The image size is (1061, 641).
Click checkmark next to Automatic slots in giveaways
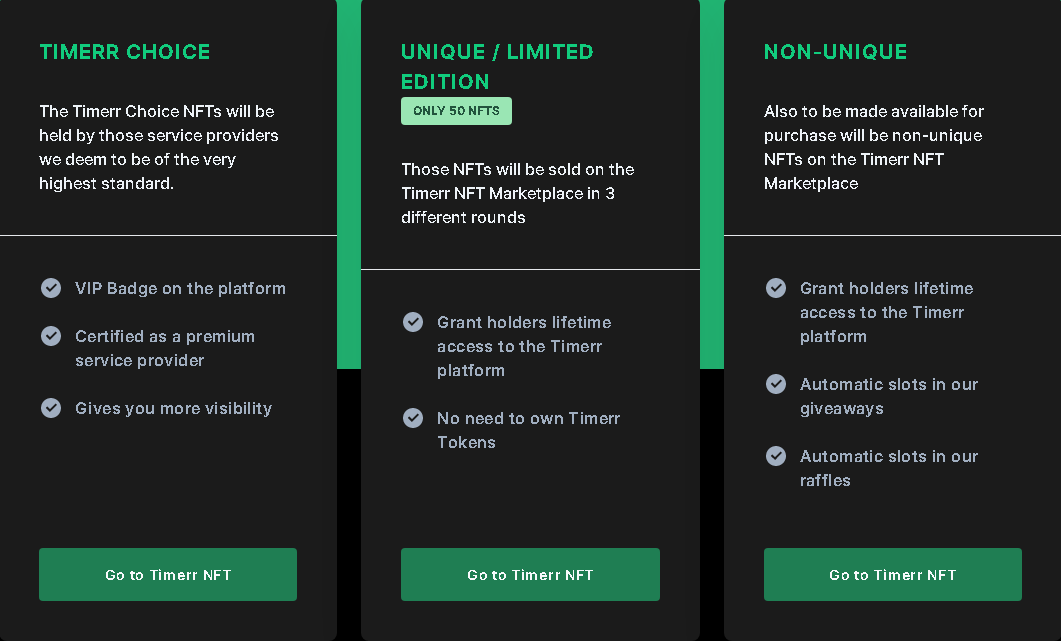[776, 384]
